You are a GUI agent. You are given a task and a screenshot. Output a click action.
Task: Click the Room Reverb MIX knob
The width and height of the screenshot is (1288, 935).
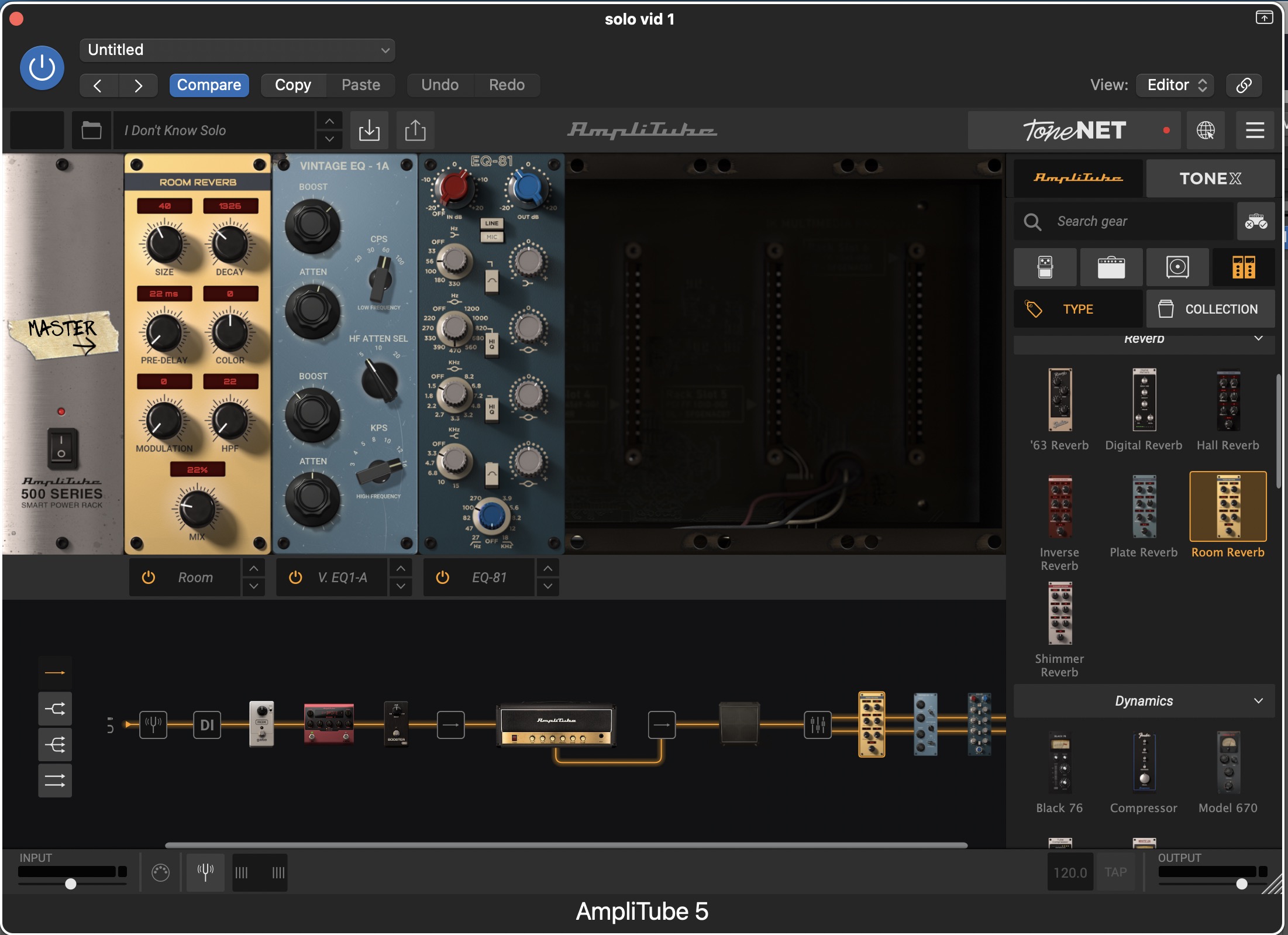(x=197, y=508)
